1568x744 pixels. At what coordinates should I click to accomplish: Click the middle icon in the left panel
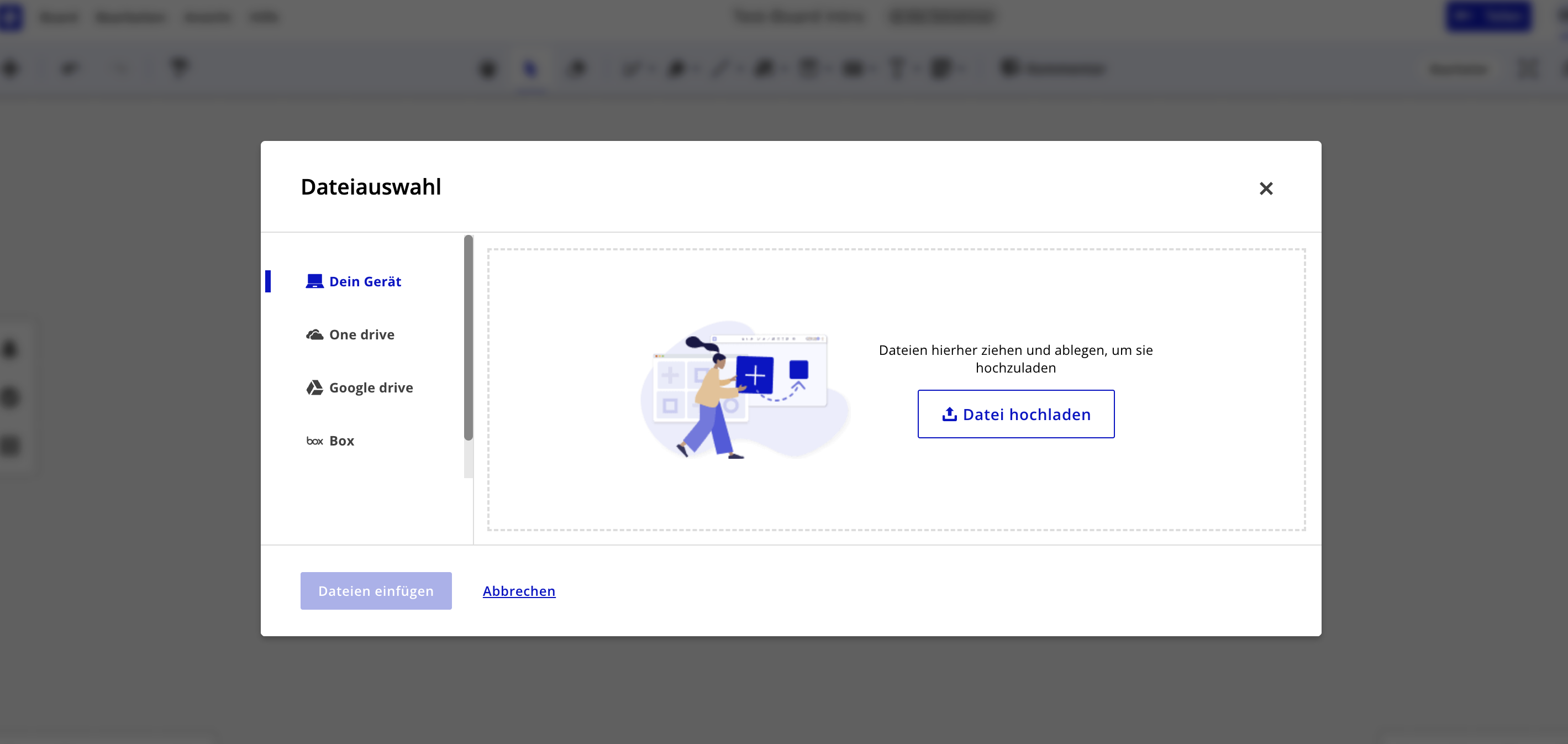pyautogui.click(x=10, y=397)
